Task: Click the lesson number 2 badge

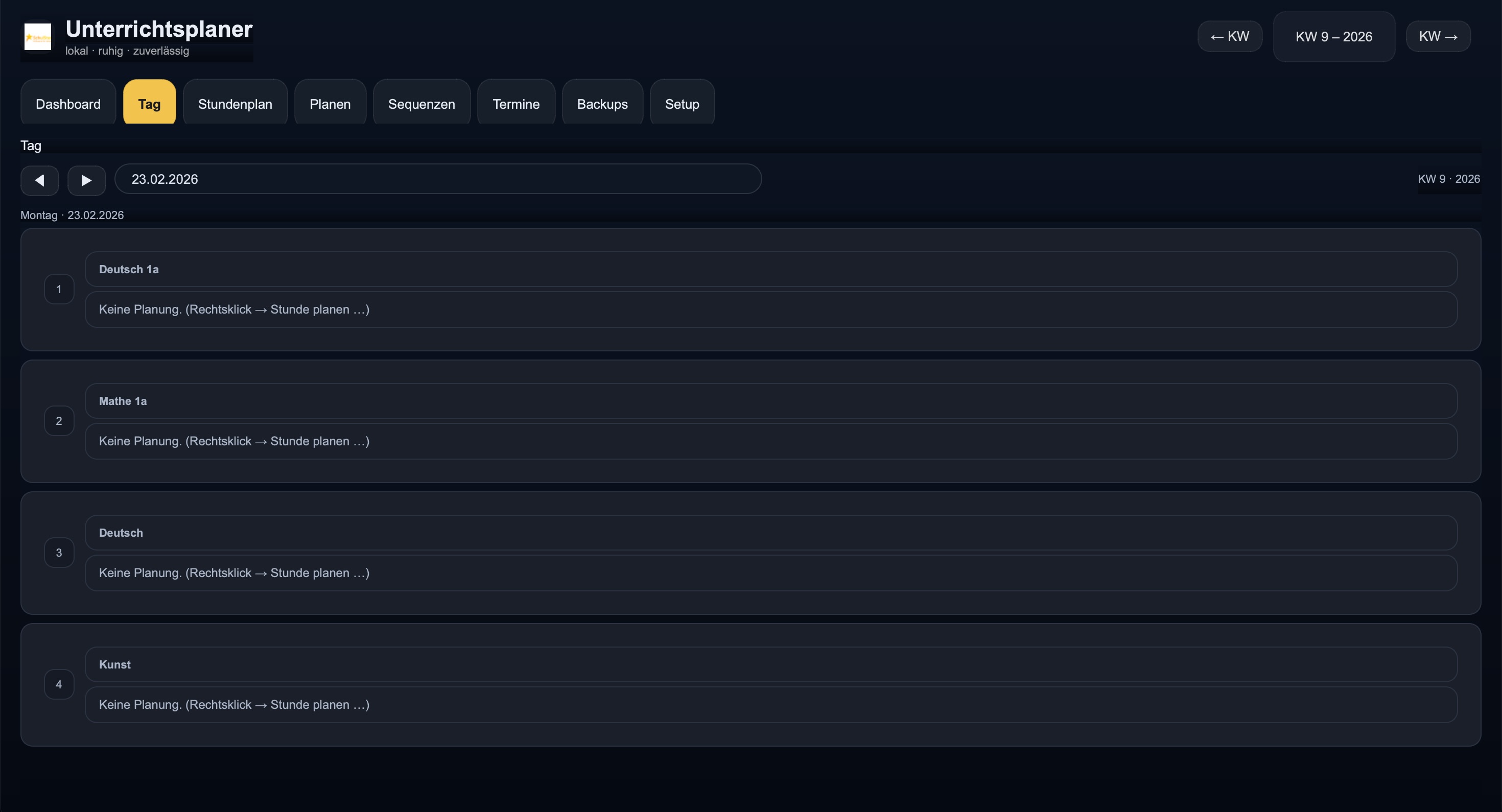Action: pyautogui.click(x=59, y=421)
